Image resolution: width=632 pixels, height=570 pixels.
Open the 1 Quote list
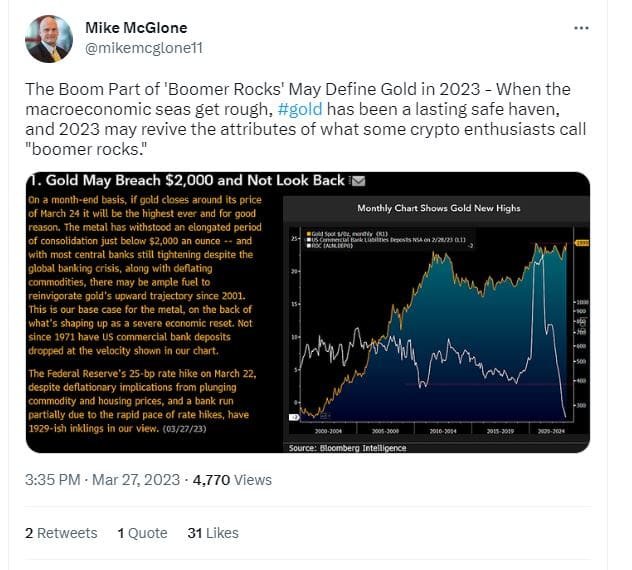142,533
